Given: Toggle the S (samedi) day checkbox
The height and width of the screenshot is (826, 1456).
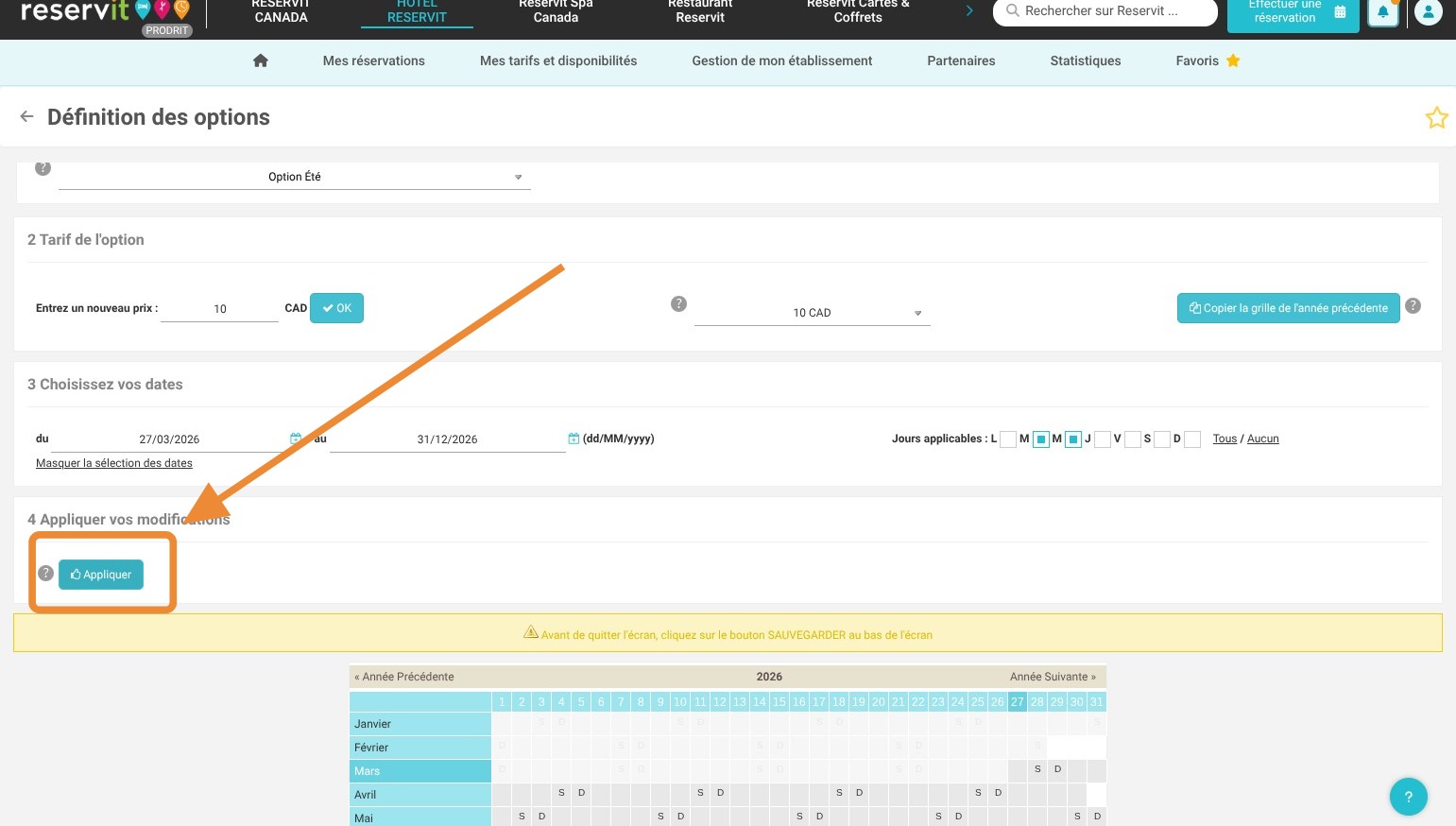Looking at the screenshot, I should tap(1162, 439).
